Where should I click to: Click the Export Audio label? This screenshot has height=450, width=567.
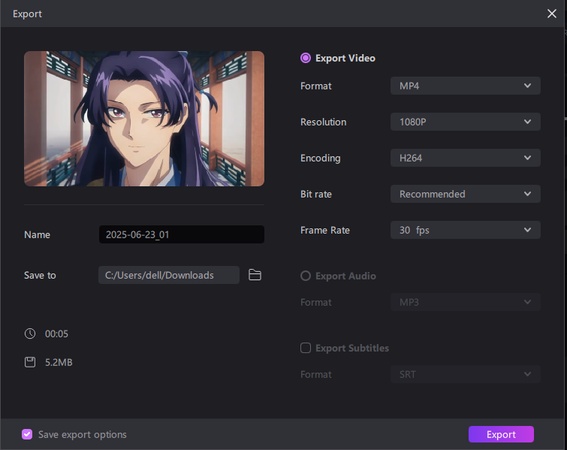(x=345, y=276)
